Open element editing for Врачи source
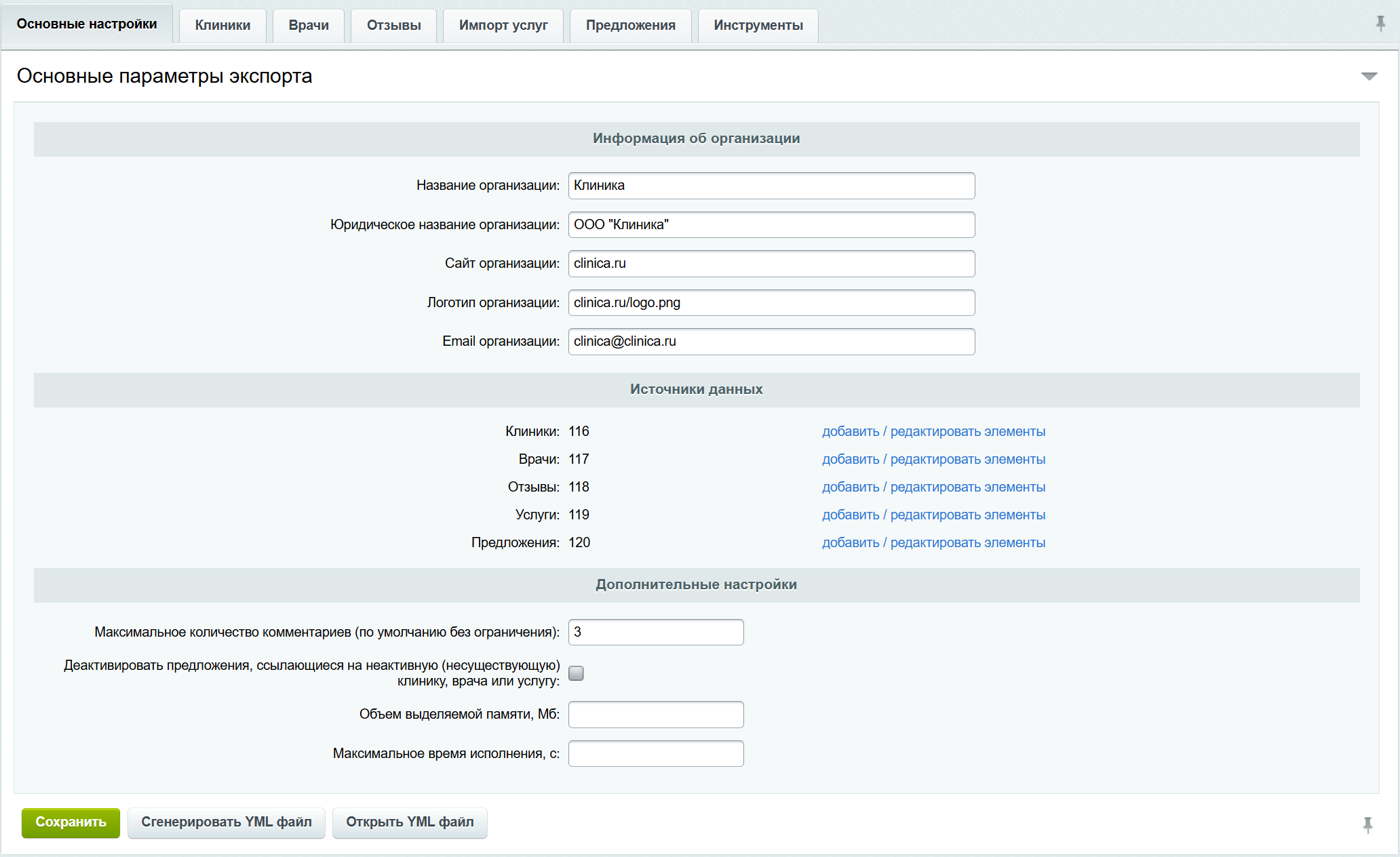Screen dimensions: 1400x857 pos(933,459)
